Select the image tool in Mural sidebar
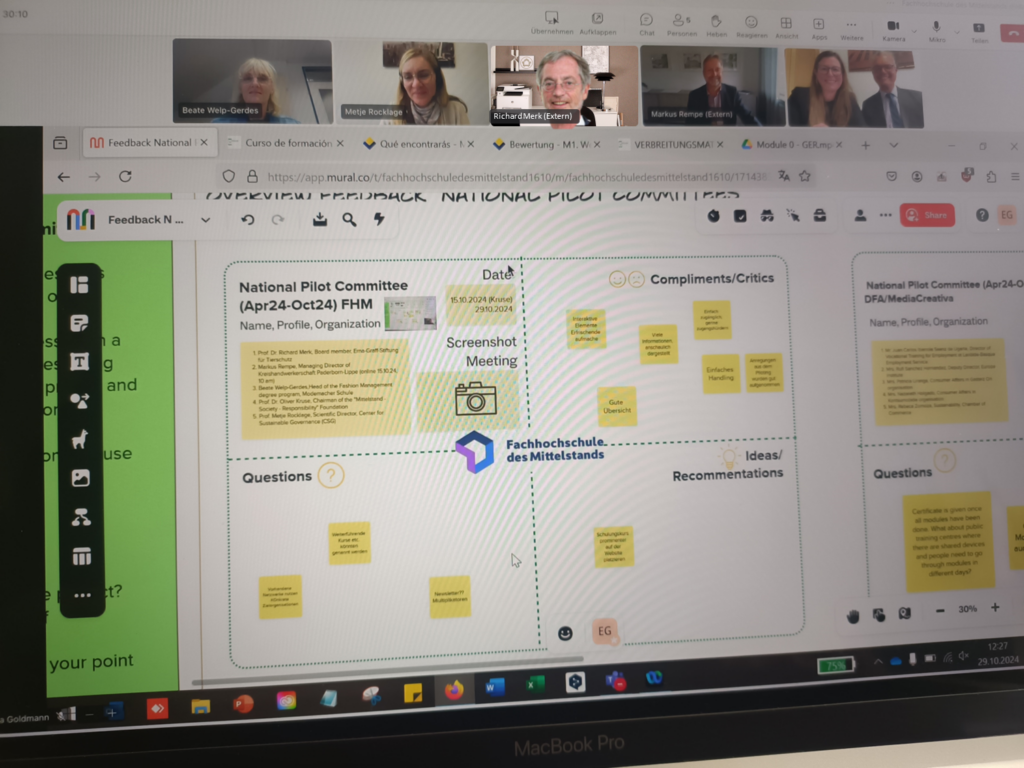The width and height of the screenshot is (1024, 768). pyautogui.click(x=81, y=478)
